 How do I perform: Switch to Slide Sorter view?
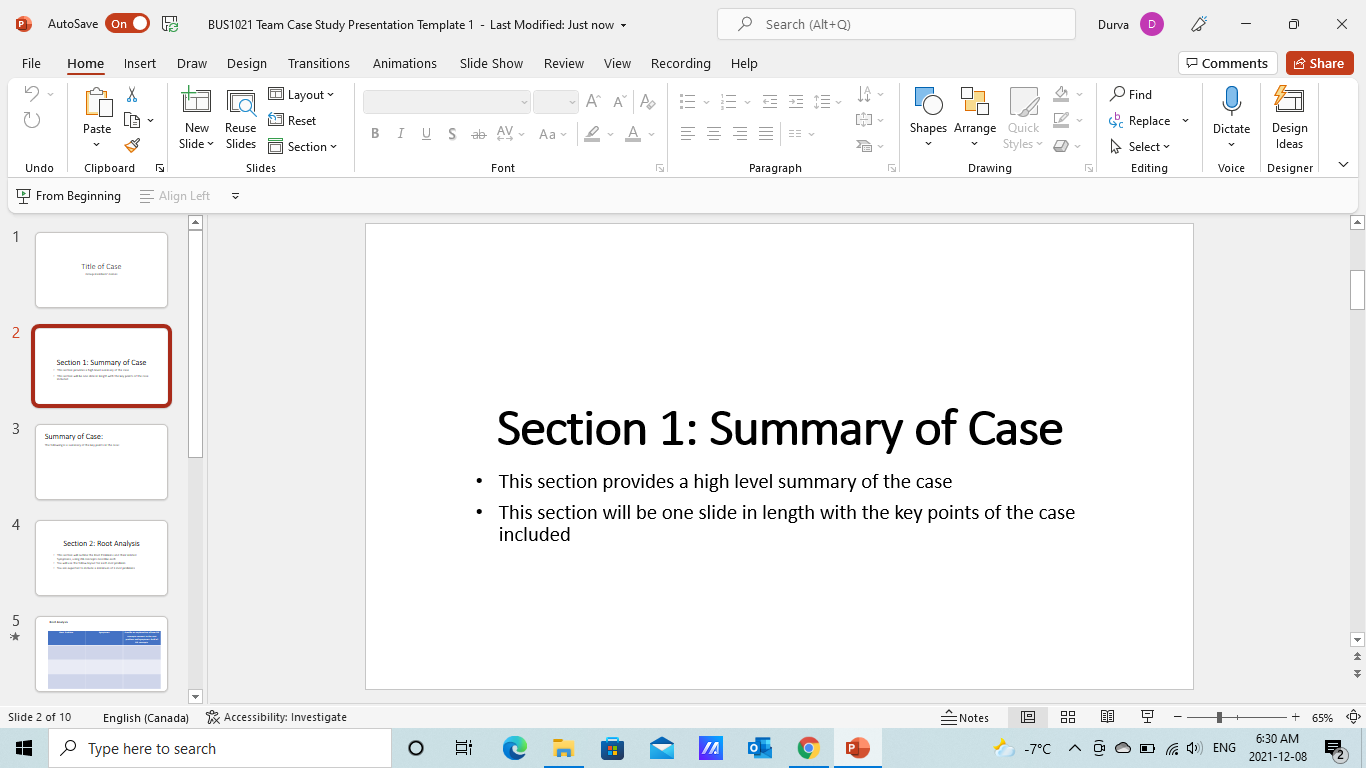(x=1068, y=717)
